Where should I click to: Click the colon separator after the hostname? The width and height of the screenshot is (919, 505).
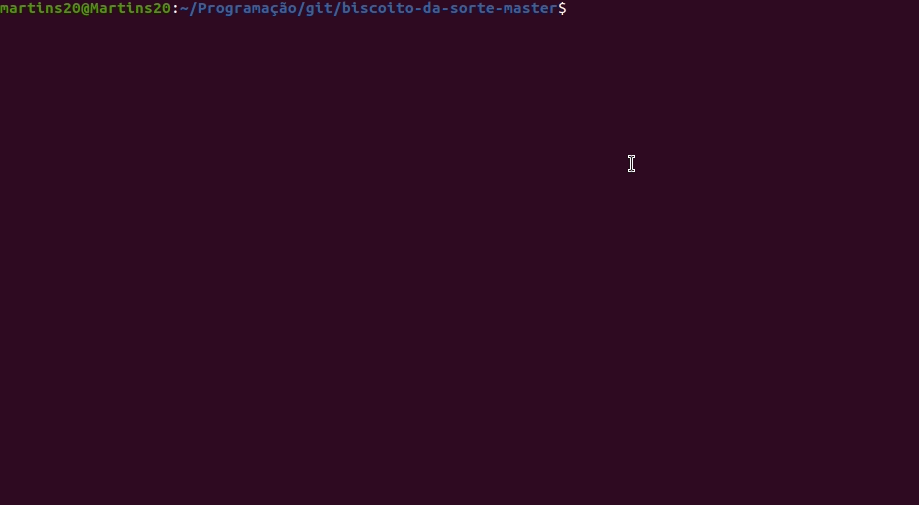tap(175, 8)
